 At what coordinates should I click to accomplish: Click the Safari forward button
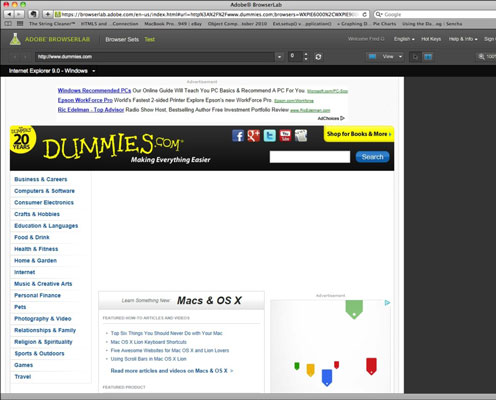(x=19, y=14)
